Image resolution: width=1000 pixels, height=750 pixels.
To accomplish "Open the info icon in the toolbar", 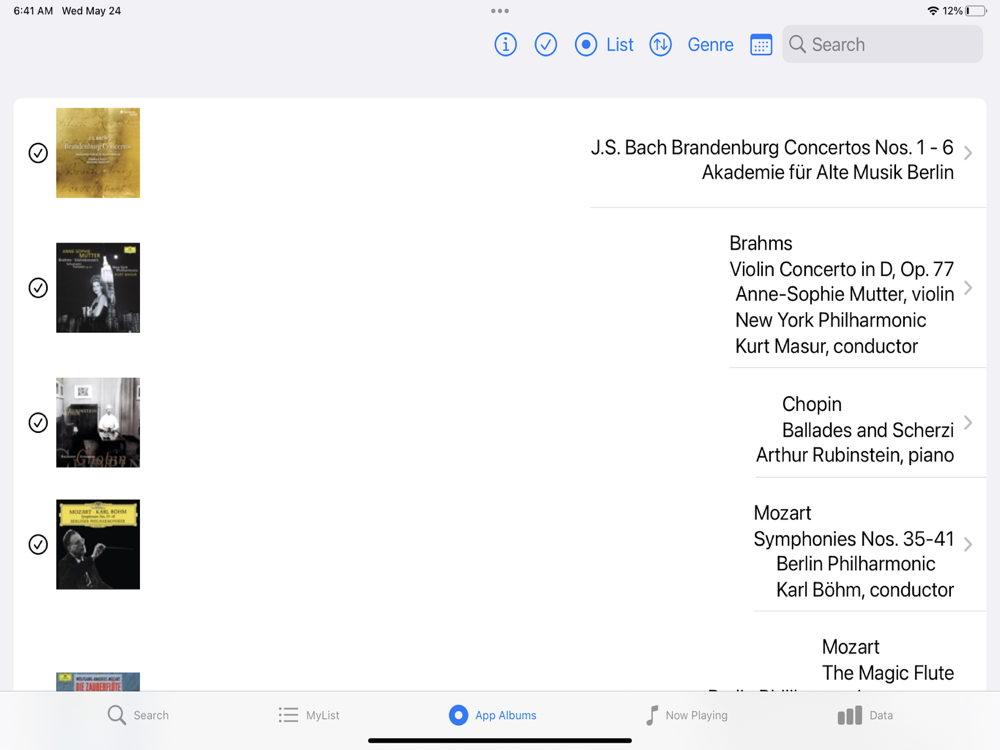I will click(505, 45).
